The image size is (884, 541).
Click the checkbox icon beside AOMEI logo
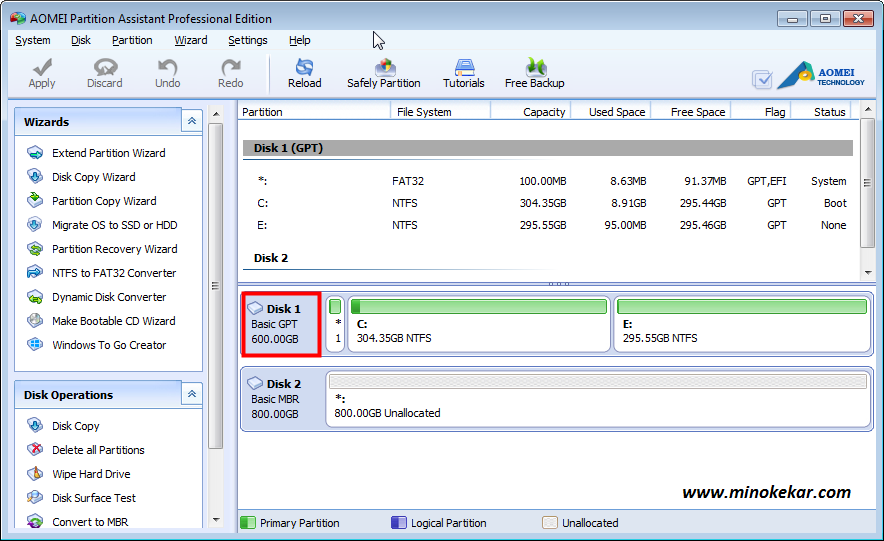tap(762, 79)
